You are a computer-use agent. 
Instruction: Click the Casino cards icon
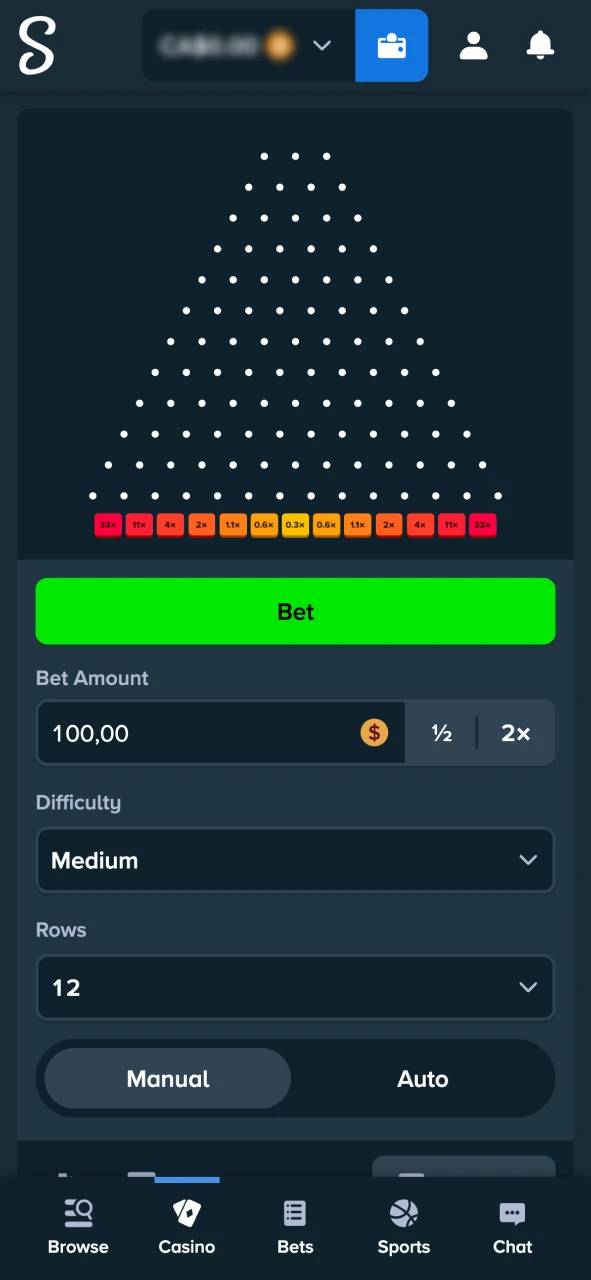(x=186, y=1212)
